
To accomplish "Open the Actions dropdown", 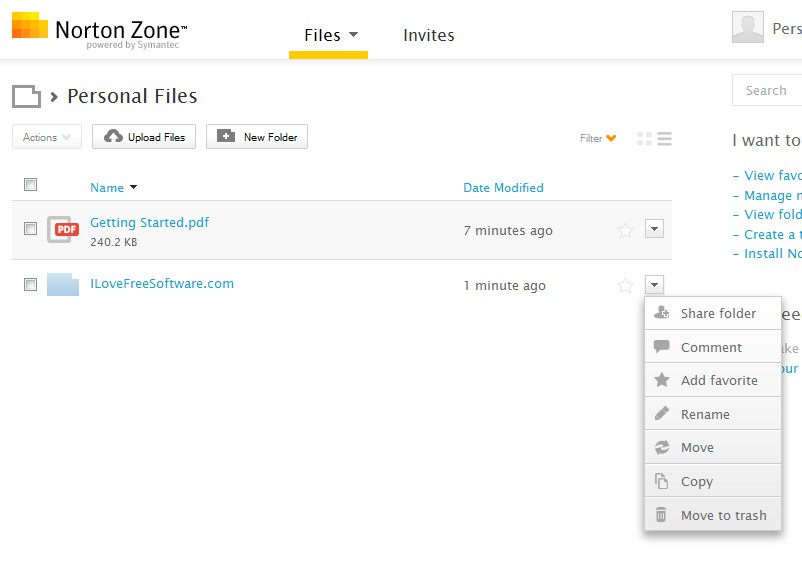I will pos(47,137).
